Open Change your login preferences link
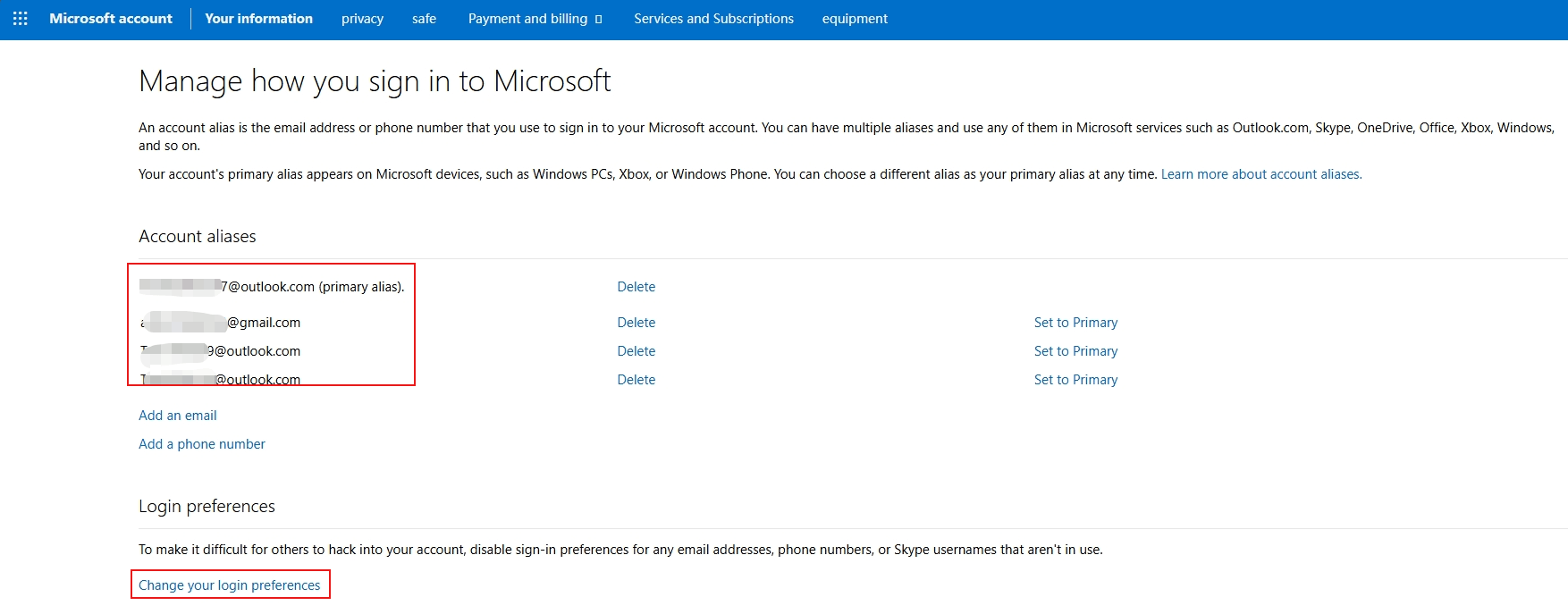The height and width of the screenshot is (614, 1568). pyautogui.click(x=230, y=585)
